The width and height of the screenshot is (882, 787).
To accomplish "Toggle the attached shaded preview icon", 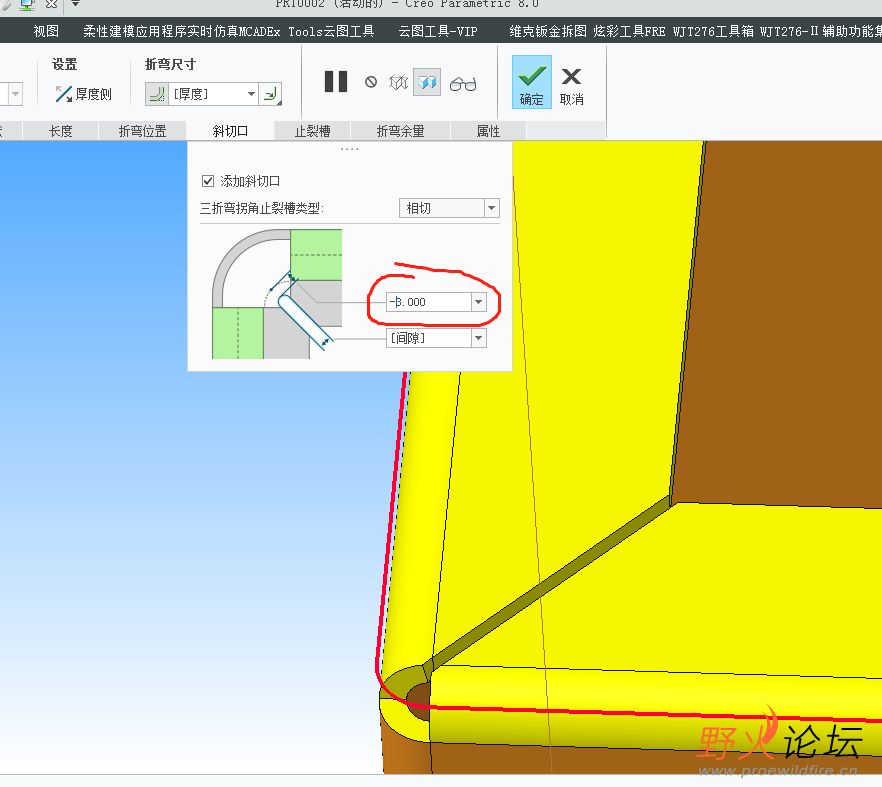I will click(x=427, y=83).
